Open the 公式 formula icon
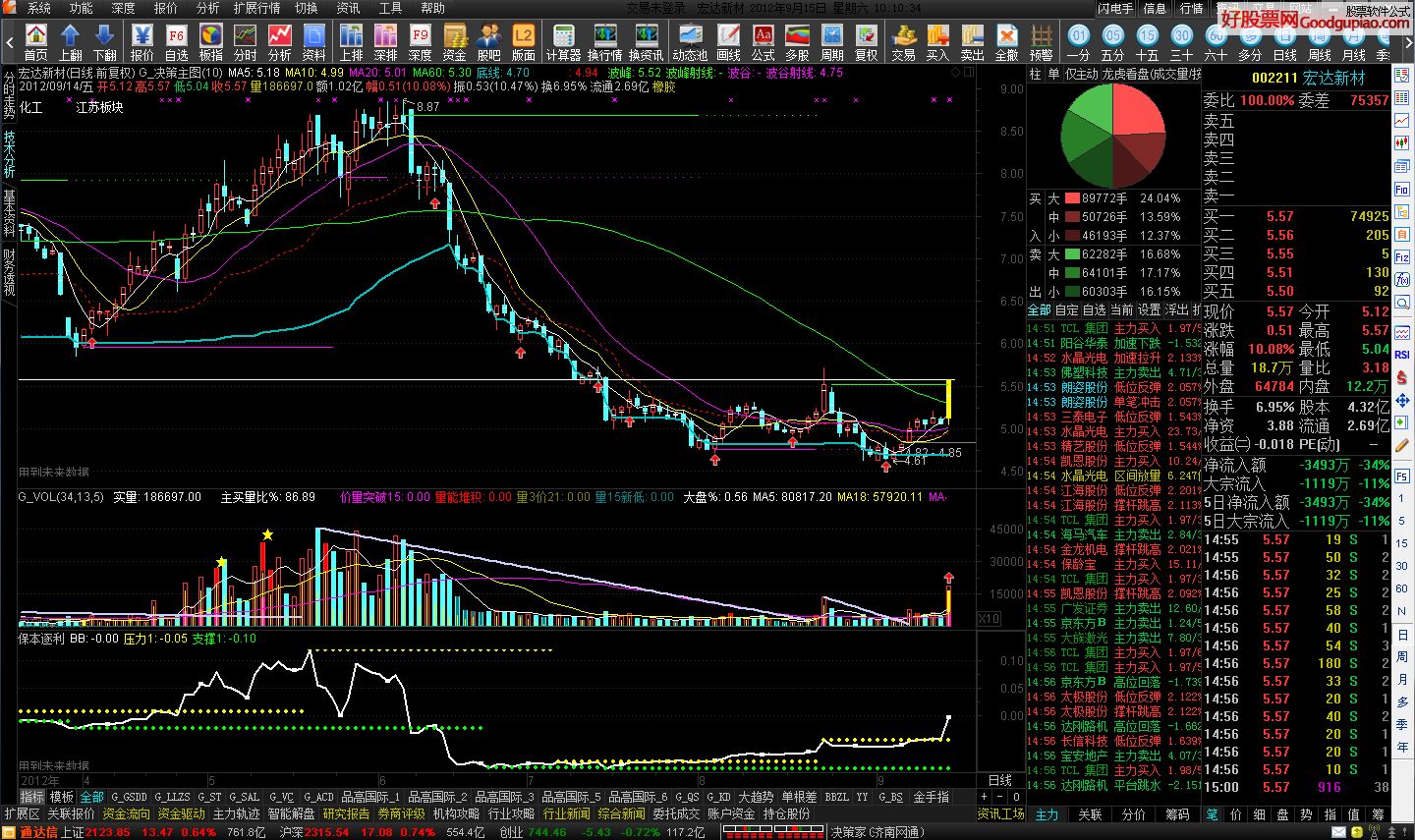The width and height of the screenshot is (1415, 840). click(x=764, y=42)
